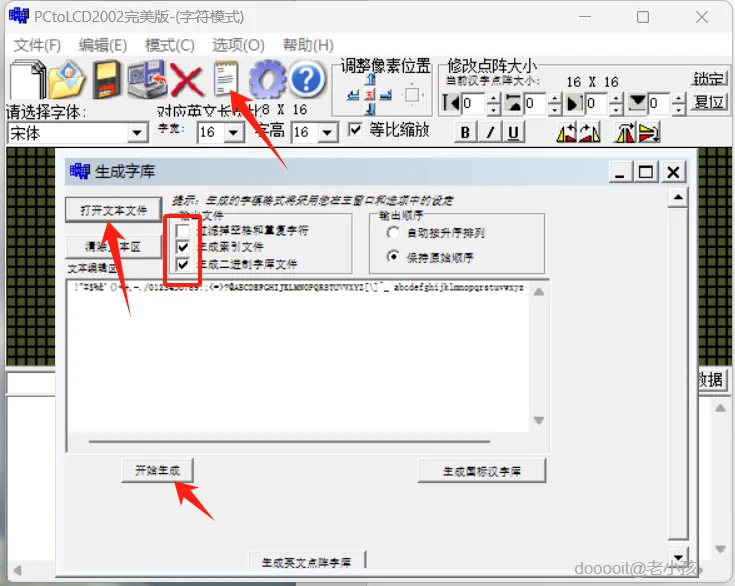Open the 文件(F) menu
Image resolution: width=735 pixels, height=586 pixels.
(x=38, y=45)
